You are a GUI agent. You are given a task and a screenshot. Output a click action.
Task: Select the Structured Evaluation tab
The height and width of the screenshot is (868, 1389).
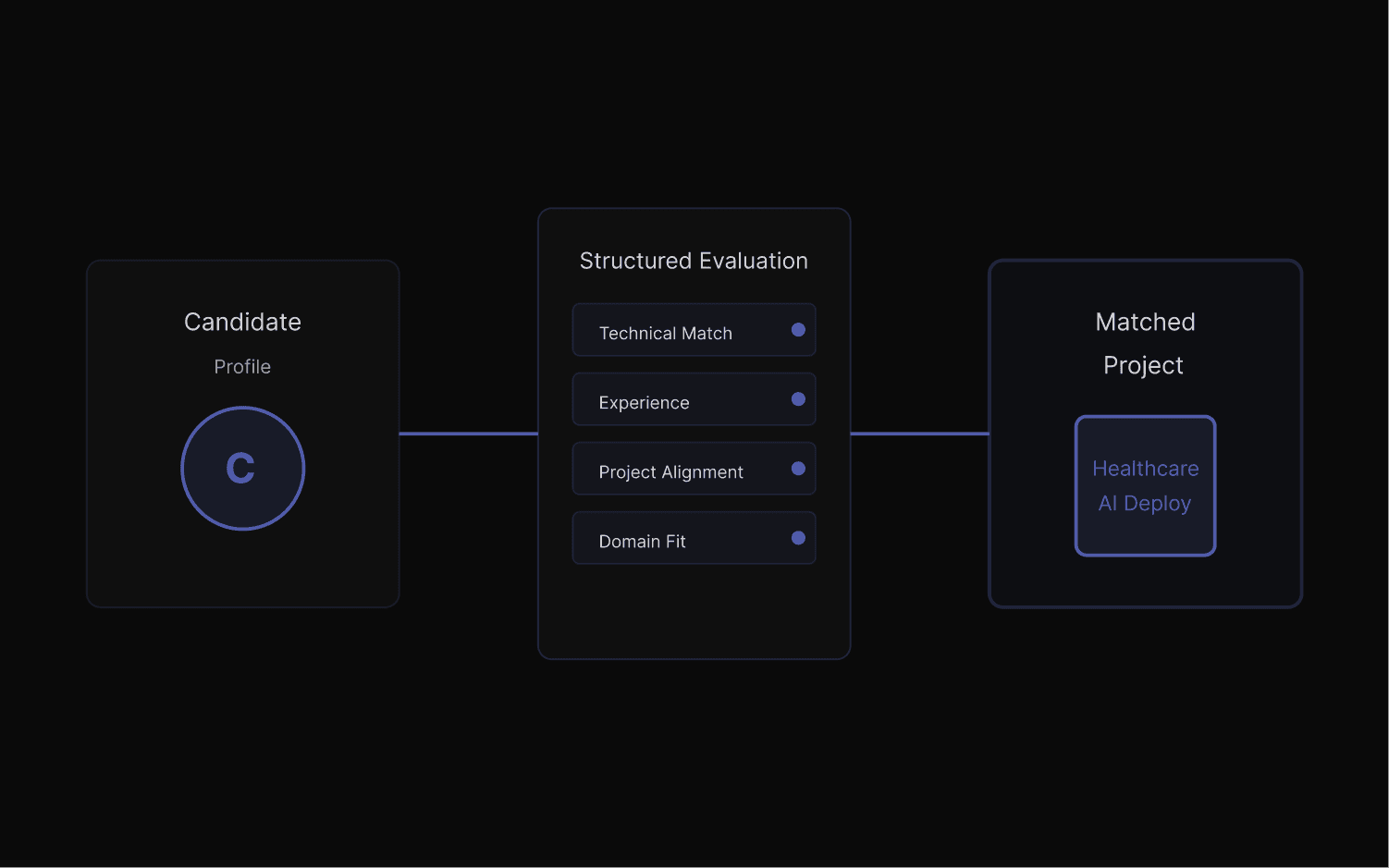coord(694,261)
